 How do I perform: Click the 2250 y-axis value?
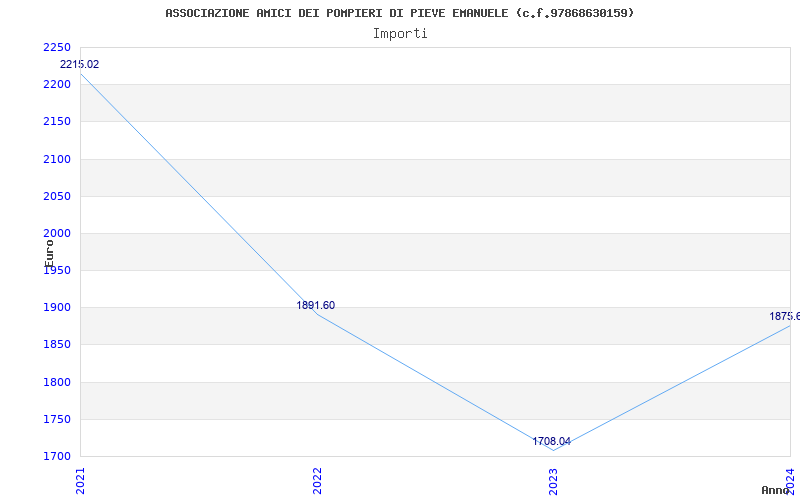coord(57,47)
